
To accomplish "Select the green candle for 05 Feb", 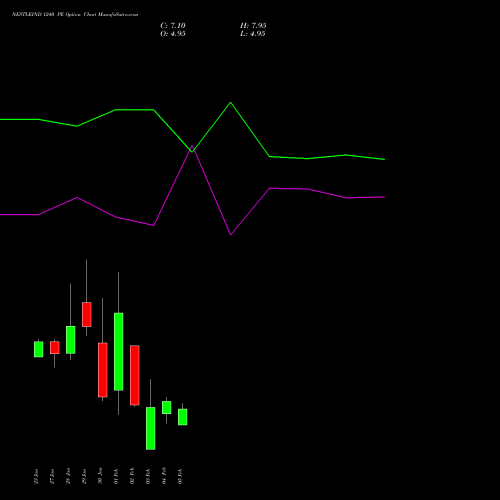I will 183,417.
